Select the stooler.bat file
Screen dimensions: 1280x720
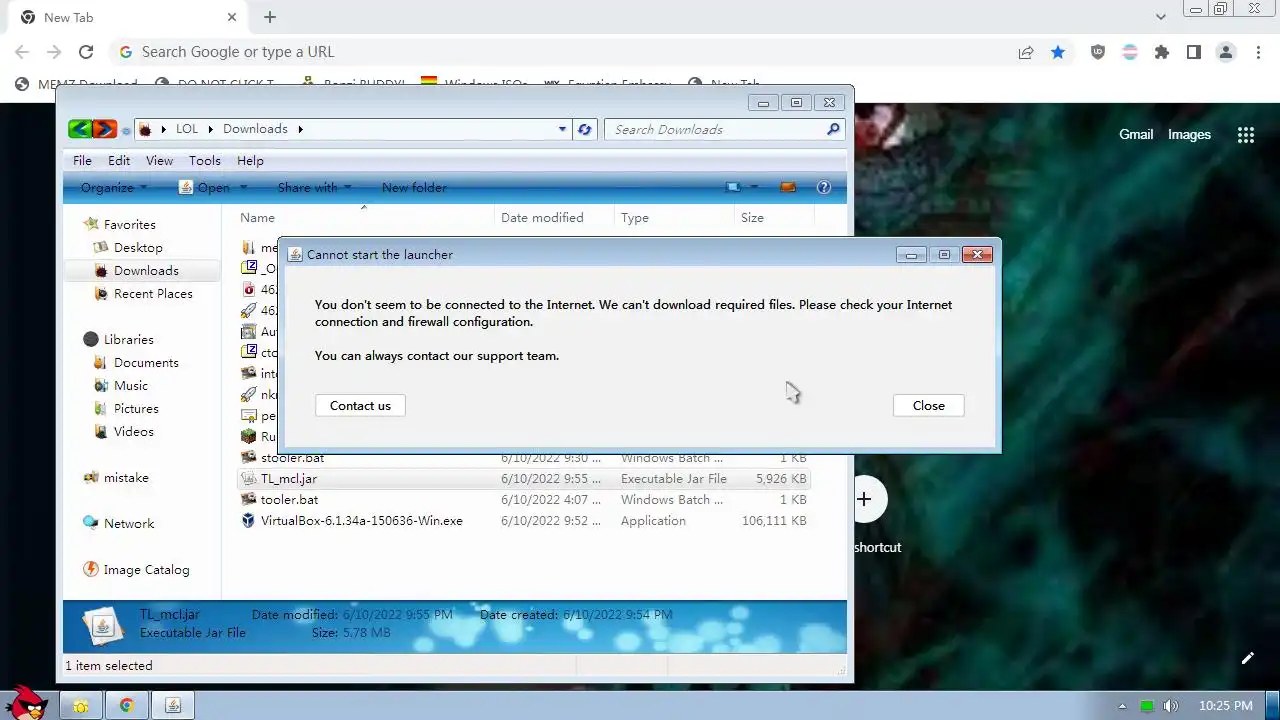point(292,458)
